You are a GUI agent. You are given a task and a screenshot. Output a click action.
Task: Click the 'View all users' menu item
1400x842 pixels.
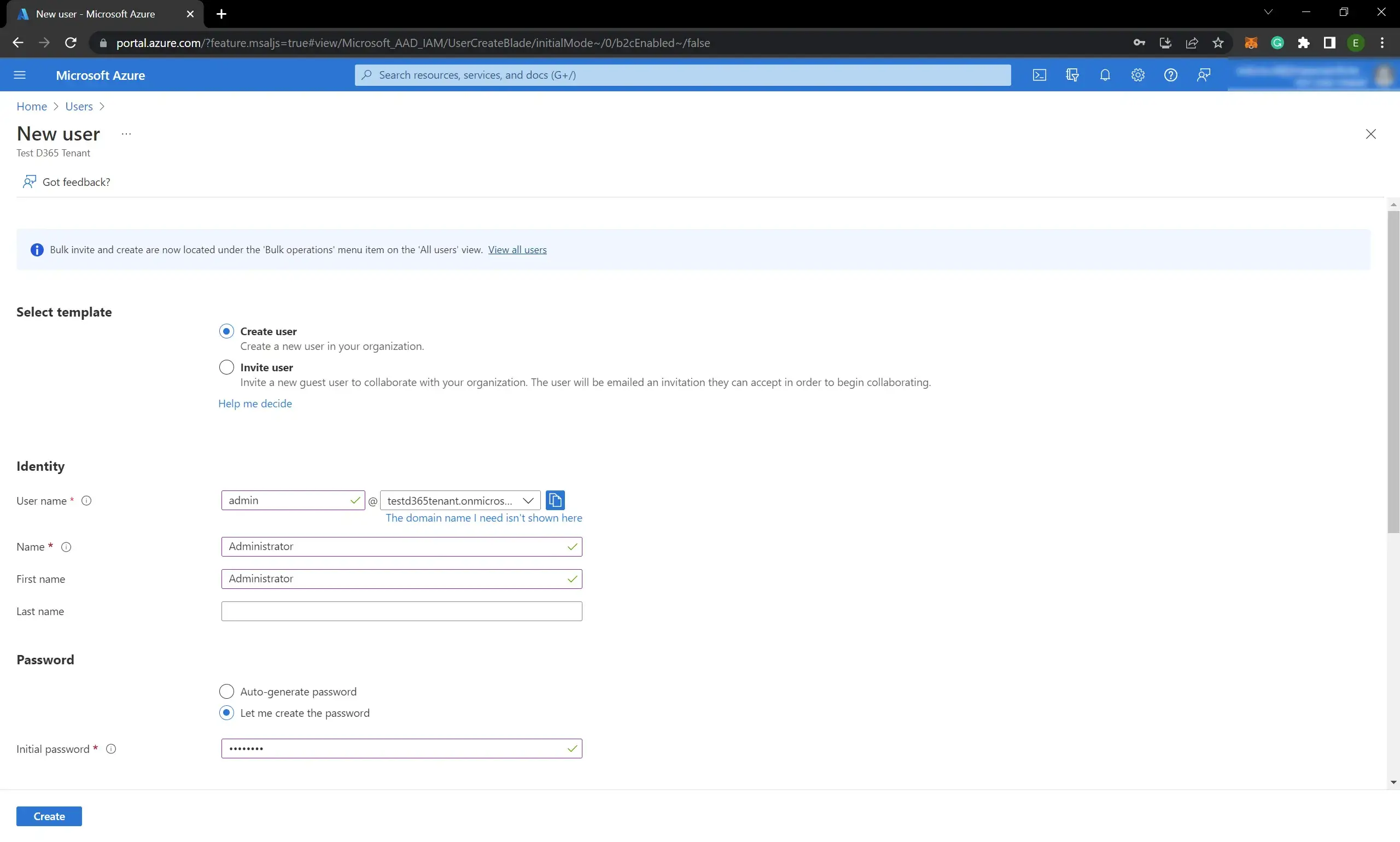(x=517, y=249)
